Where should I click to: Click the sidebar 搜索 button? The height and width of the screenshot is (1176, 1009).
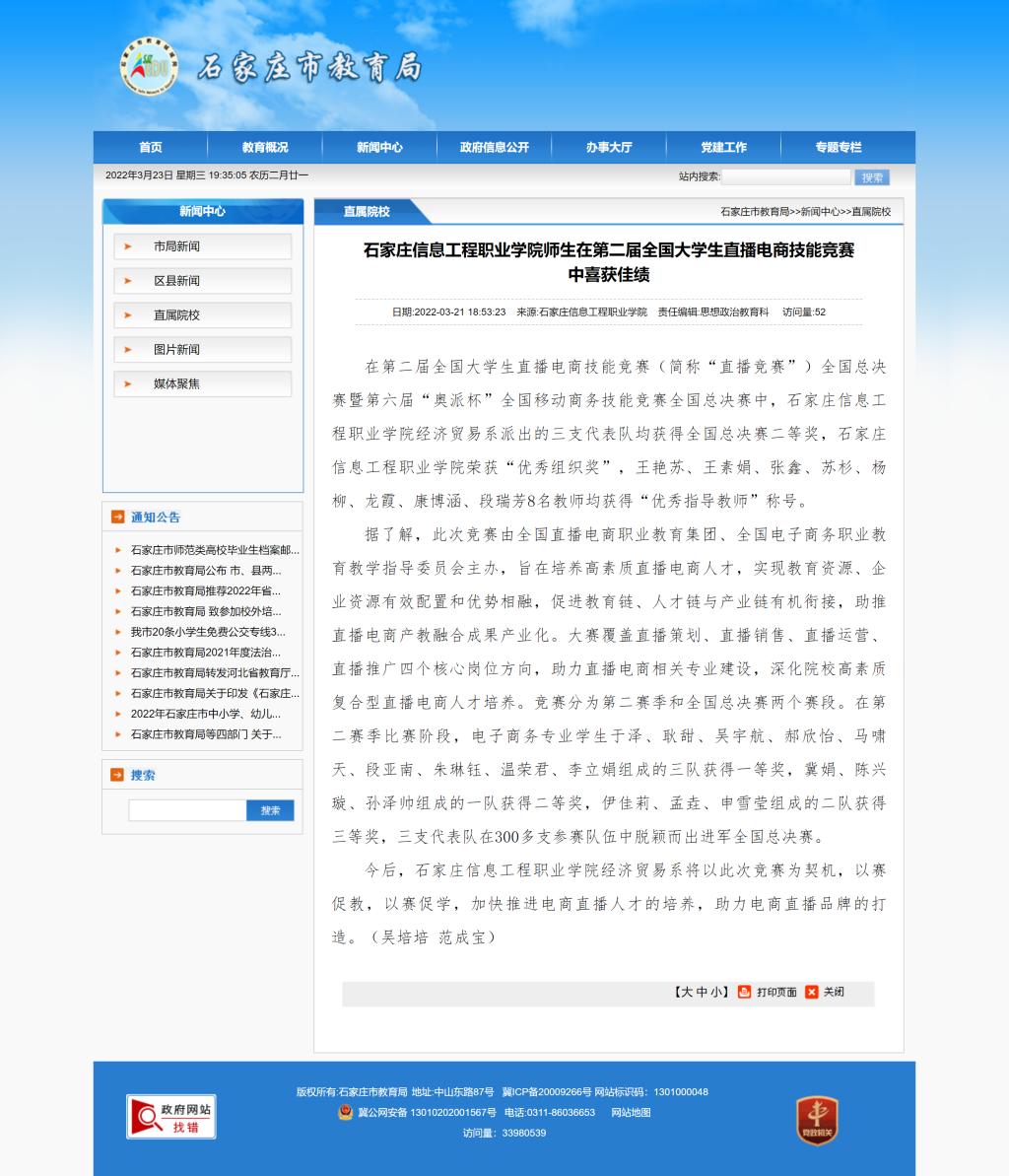click(270, 810)
